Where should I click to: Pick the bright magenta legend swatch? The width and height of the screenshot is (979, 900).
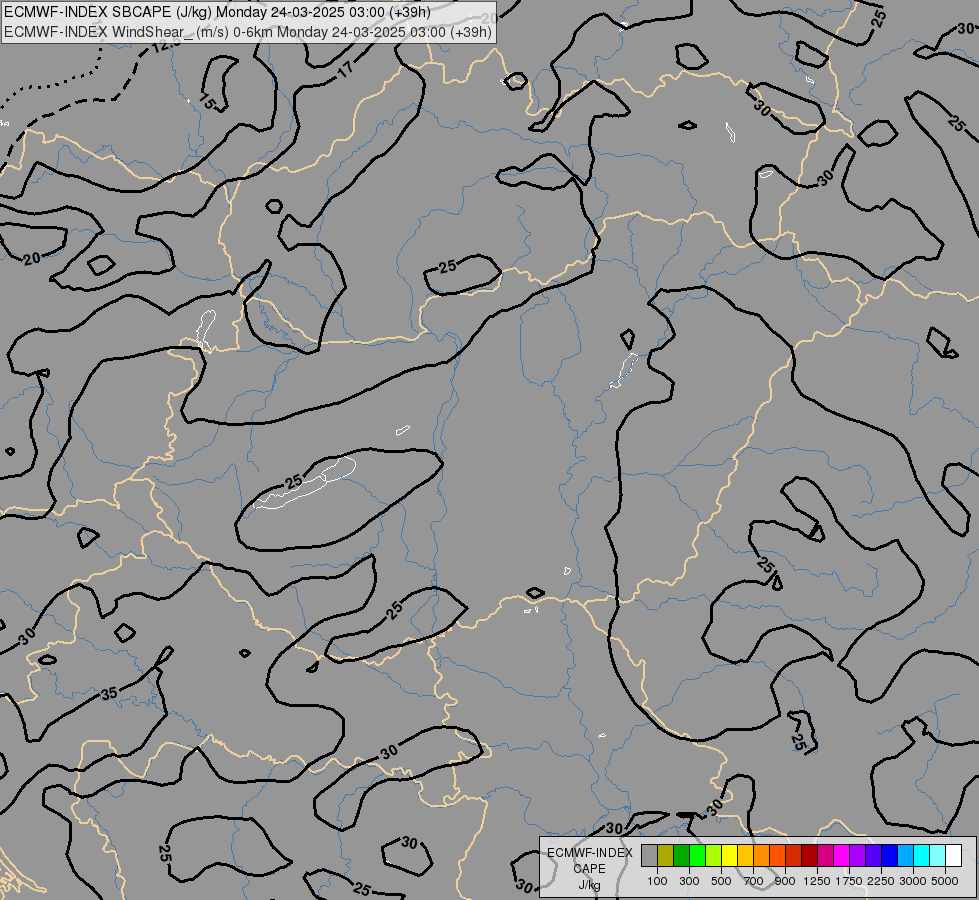[841, 855]
